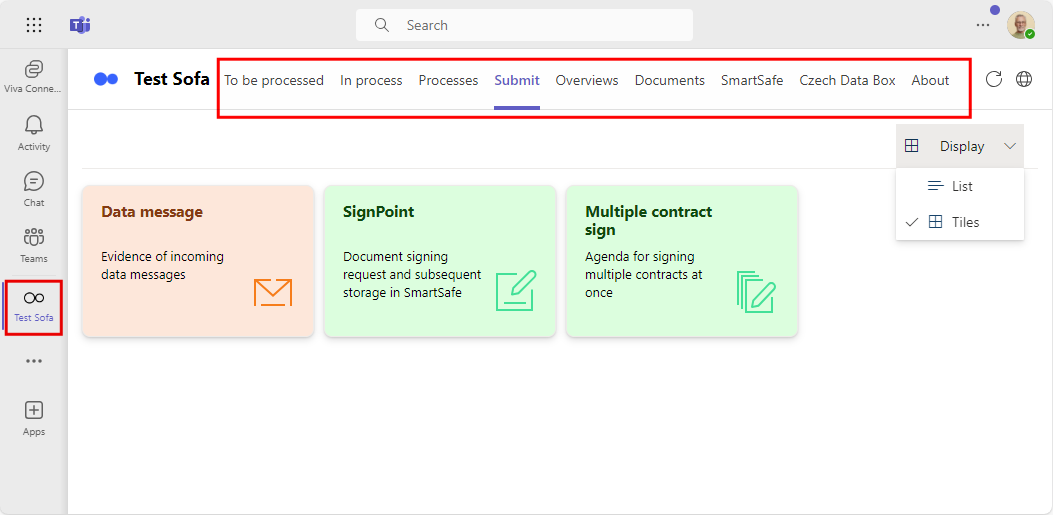The image size is (1053, 515).
Task: Open the Data message tile
Action: click(198, 261)
